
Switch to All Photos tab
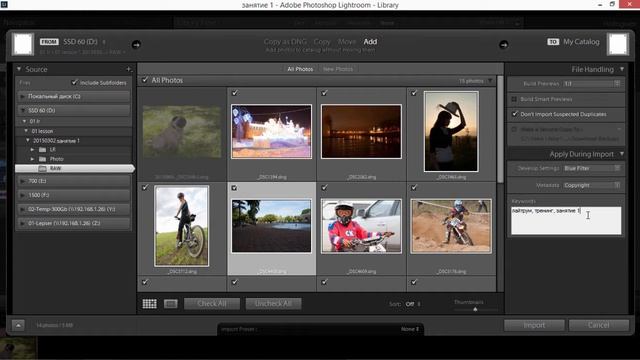coord(300,69)
